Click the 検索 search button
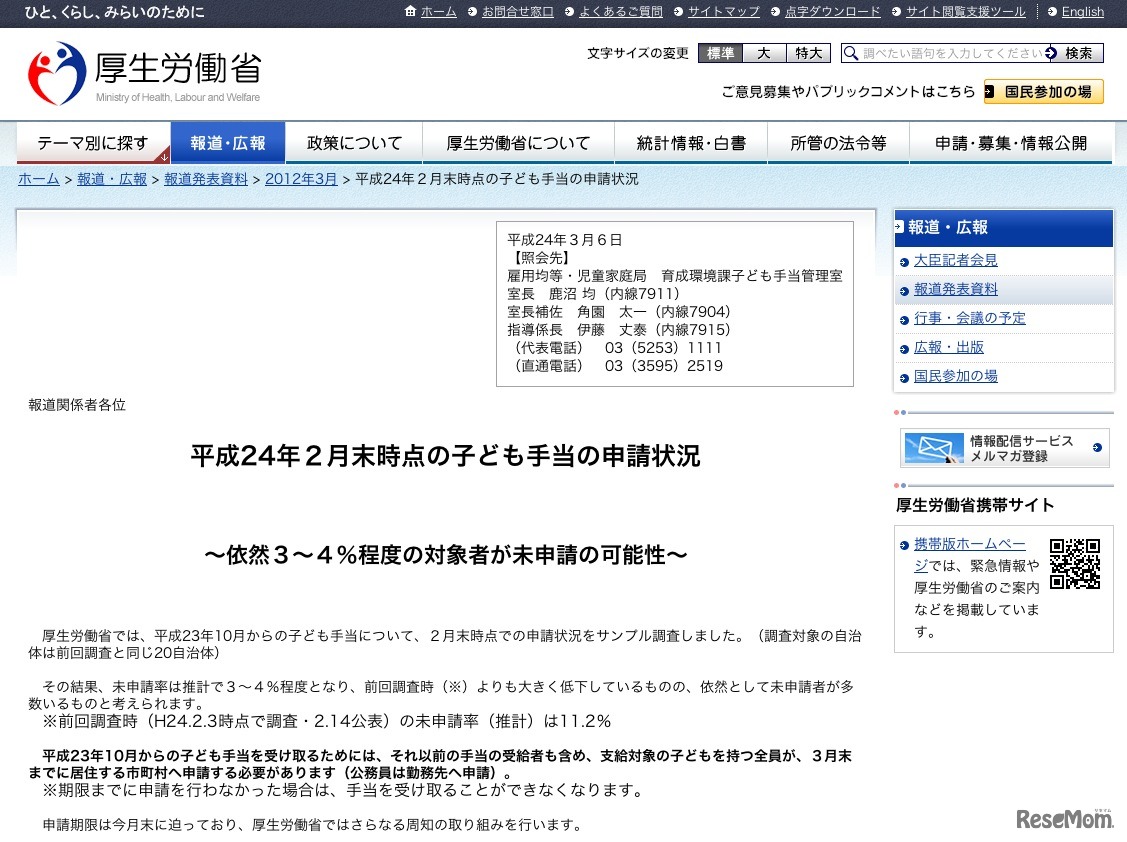The image size is (1127, 842). [x=1078, y=53]
